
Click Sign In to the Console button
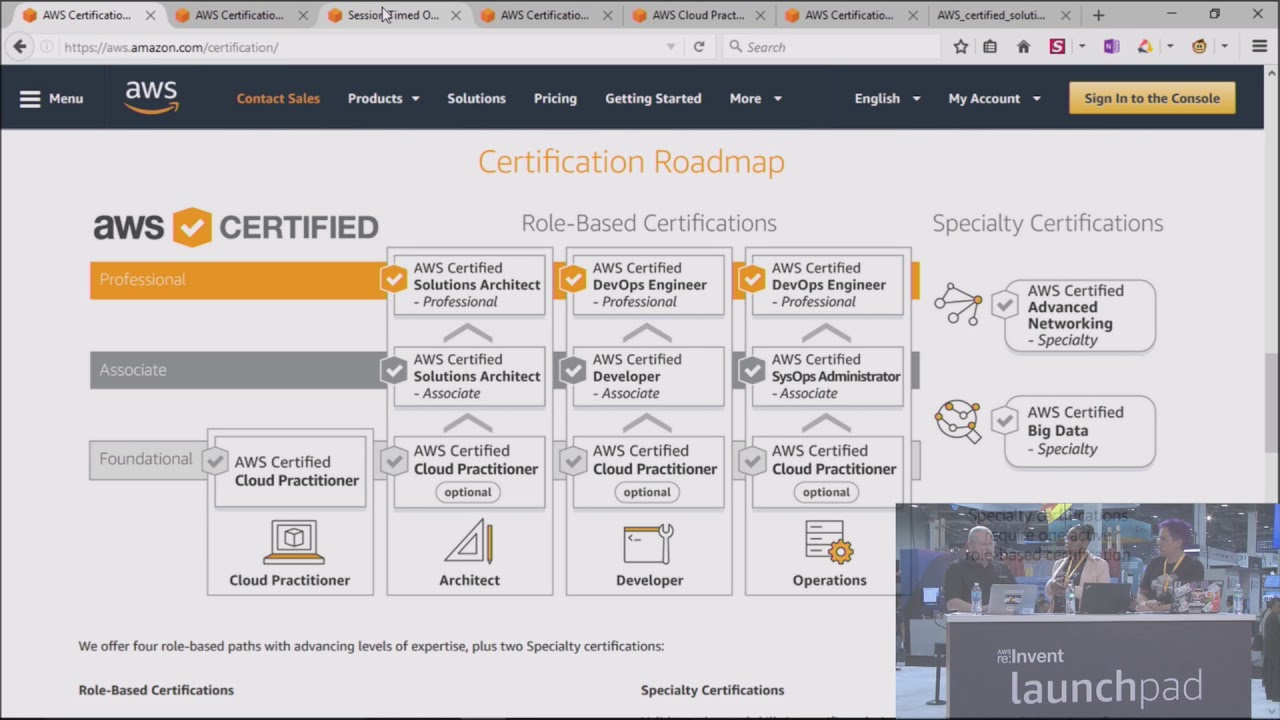[x=1152, y=98]
